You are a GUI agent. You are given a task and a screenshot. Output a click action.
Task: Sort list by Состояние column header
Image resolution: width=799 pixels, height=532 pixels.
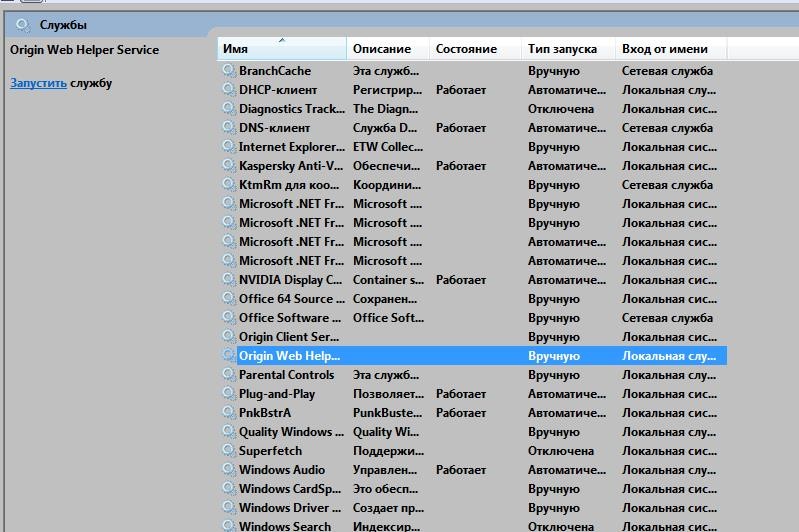[474, 49]
